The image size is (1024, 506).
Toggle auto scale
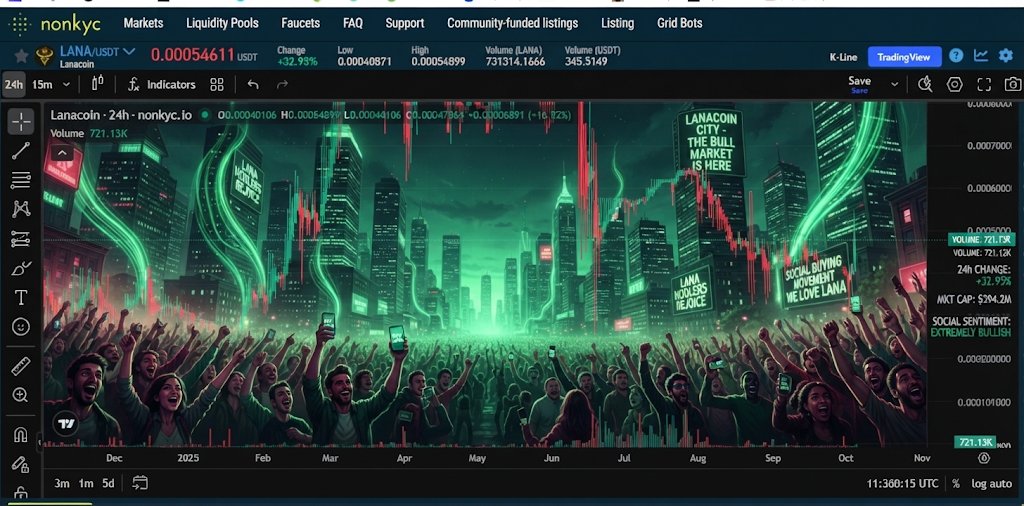pos(1000,484)
